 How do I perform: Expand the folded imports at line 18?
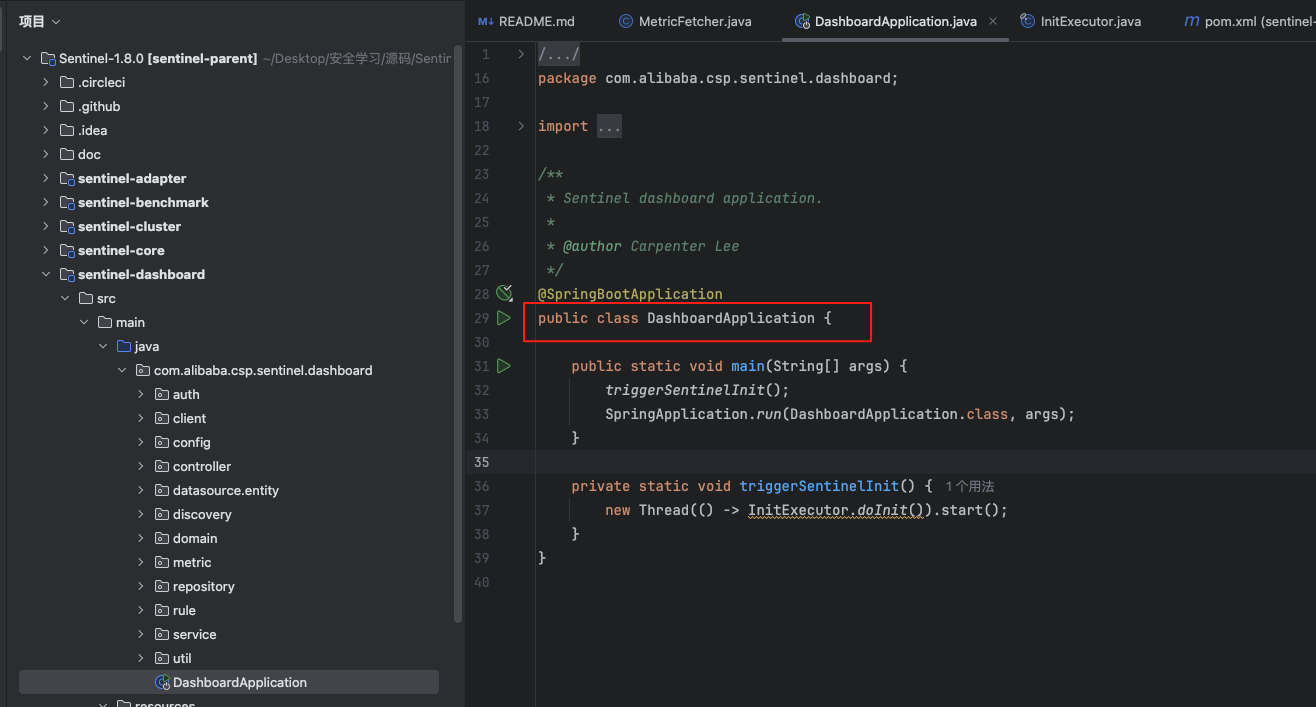tap(520, 126)
